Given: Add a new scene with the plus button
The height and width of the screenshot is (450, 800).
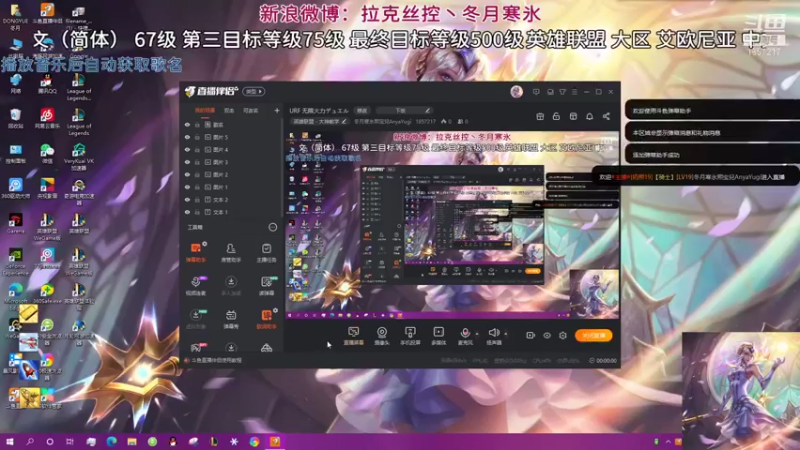Looking at the screenshot, I should pos(277,110).
